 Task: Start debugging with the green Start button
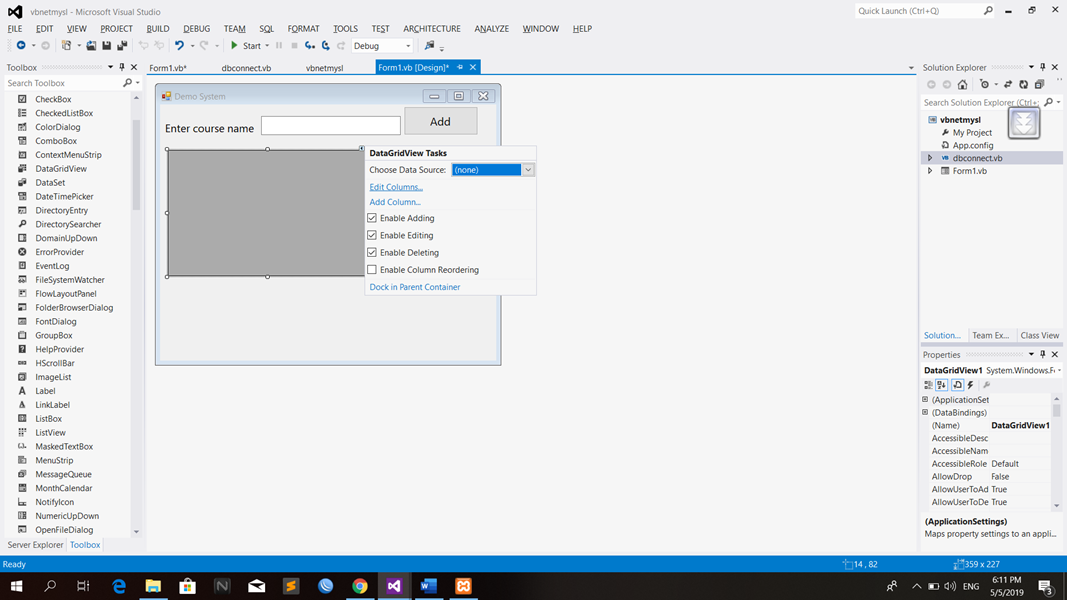pos(246,46)
